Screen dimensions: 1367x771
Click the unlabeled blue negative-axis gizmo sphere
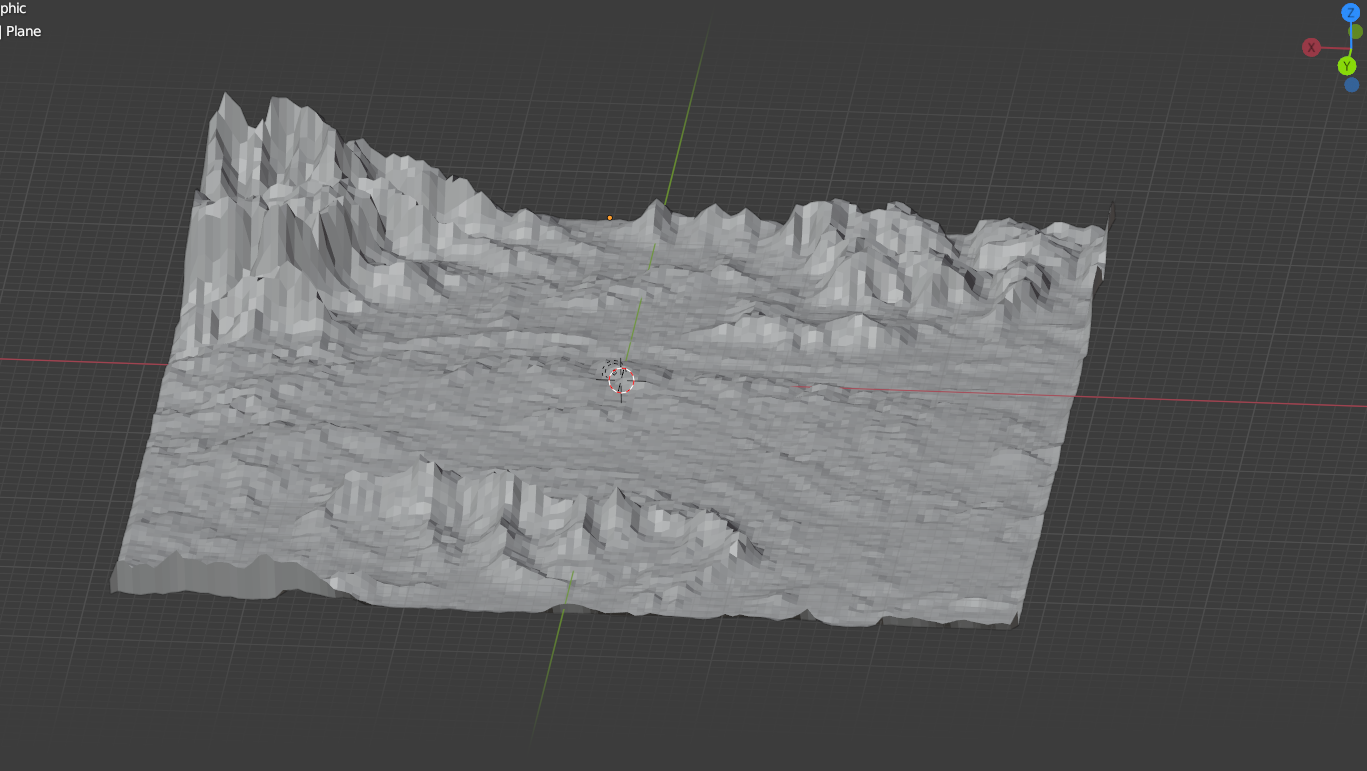coord(1351,85)
